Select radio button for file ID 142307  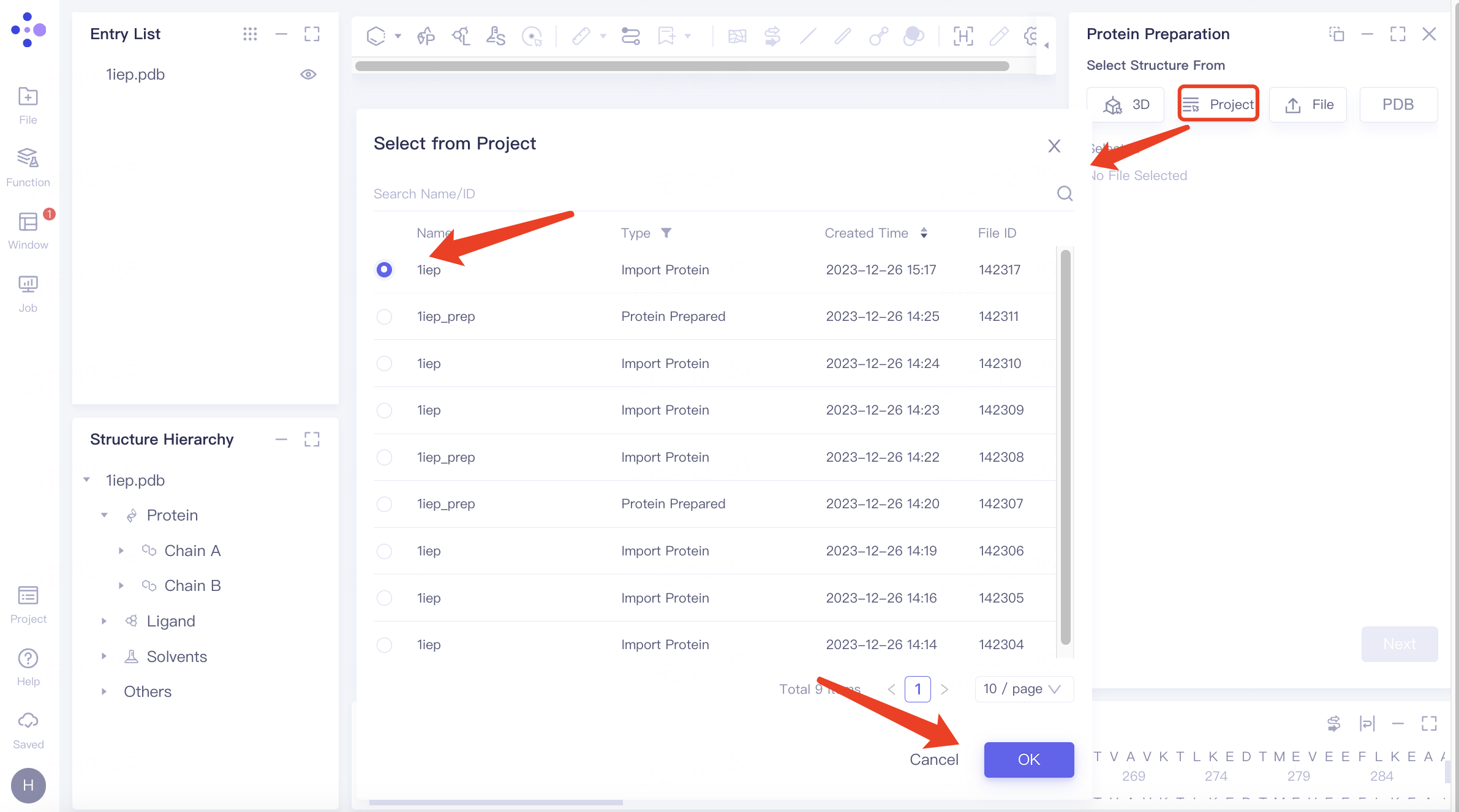tap(384, 504)
